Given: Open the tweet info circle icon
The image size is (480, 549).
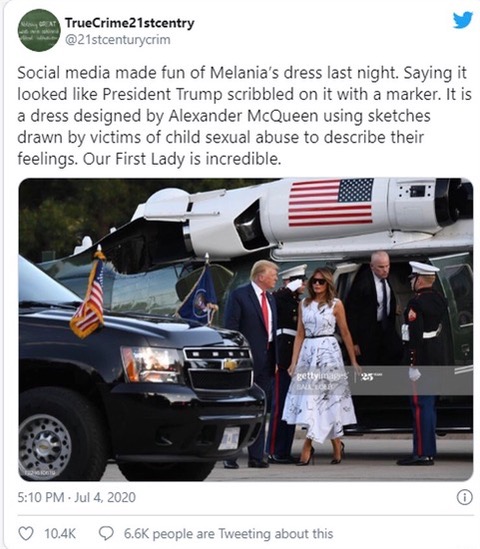Looking at the screenshot, I should 465,497.
